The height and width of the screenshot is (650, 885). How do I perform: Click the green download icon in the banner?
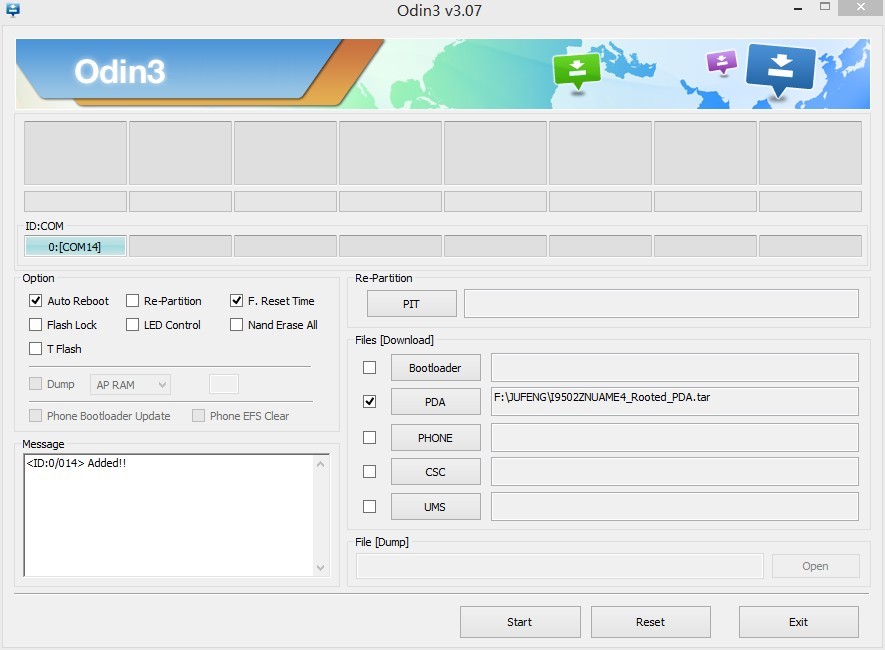[x=578, y=66]
